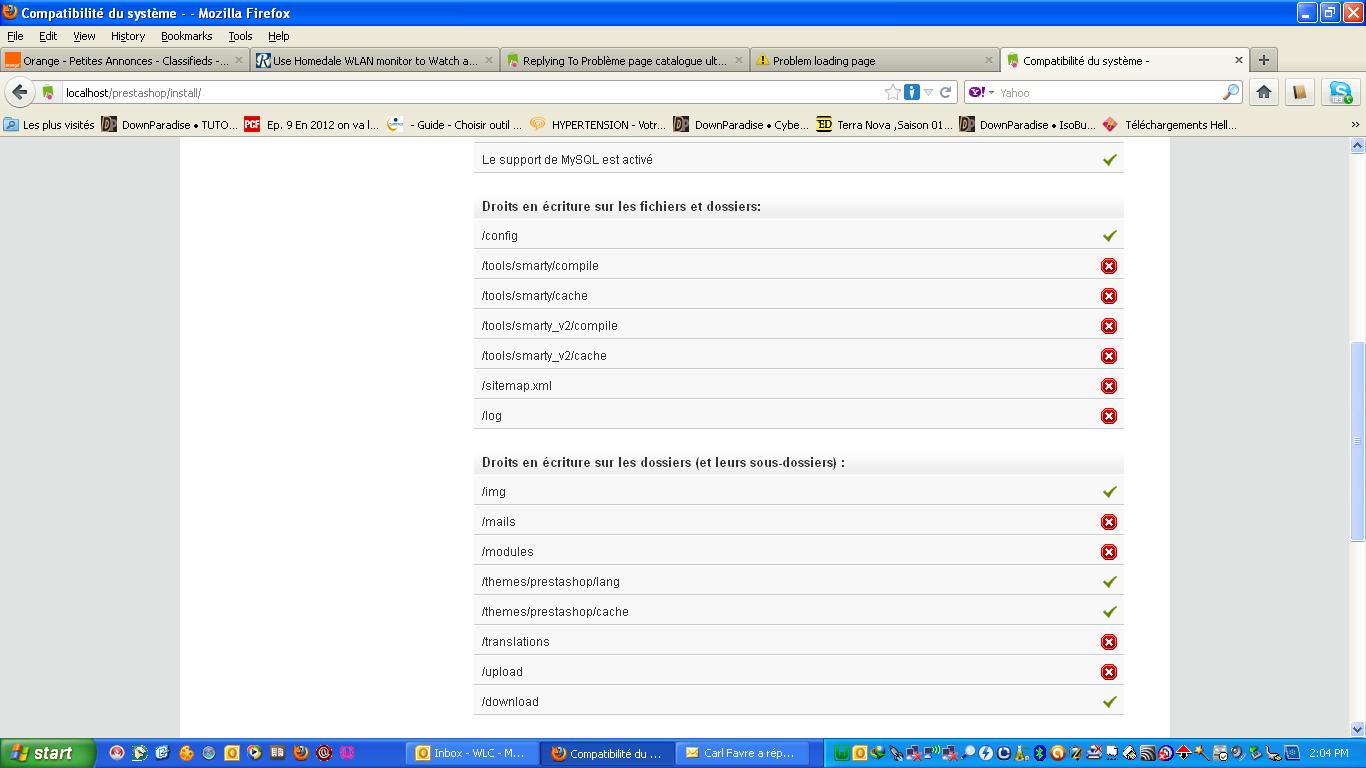Click the red error icon beside /mails
The width and height of the screenshot is (1366, 768).
[1109, 522]
